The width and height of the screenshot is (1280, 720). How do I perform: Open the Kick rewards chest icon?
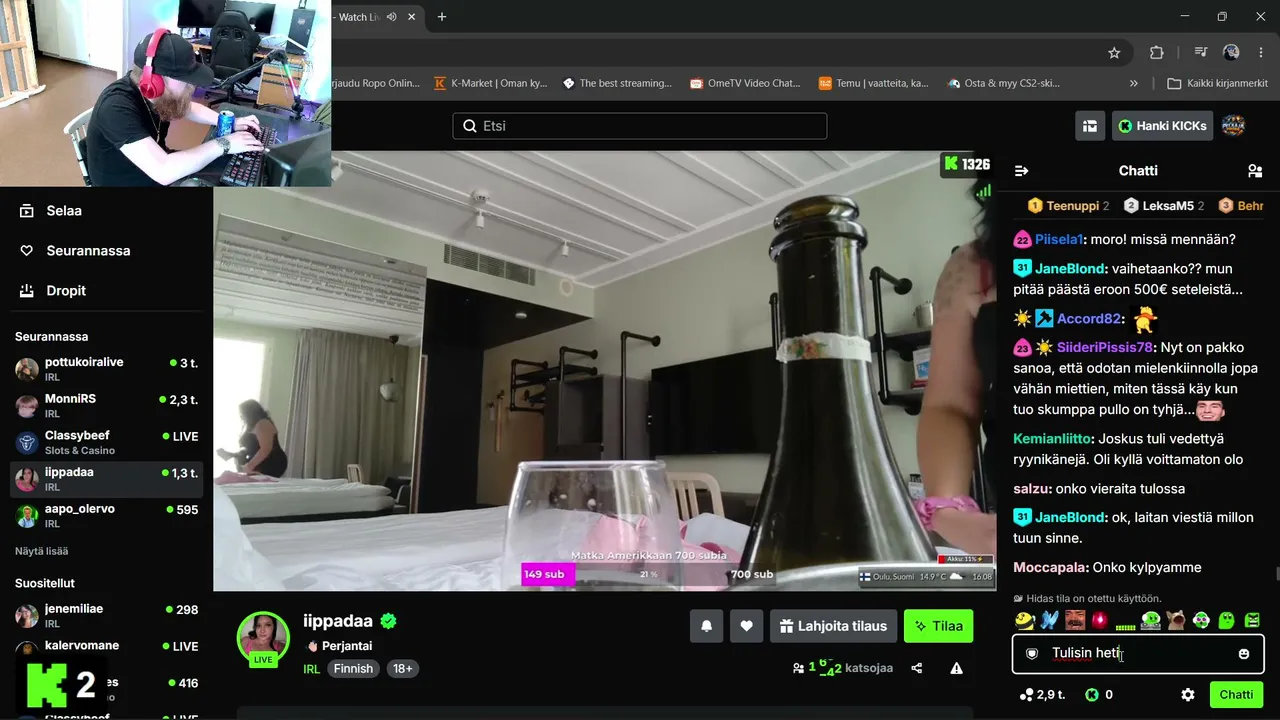point(1090,126)
